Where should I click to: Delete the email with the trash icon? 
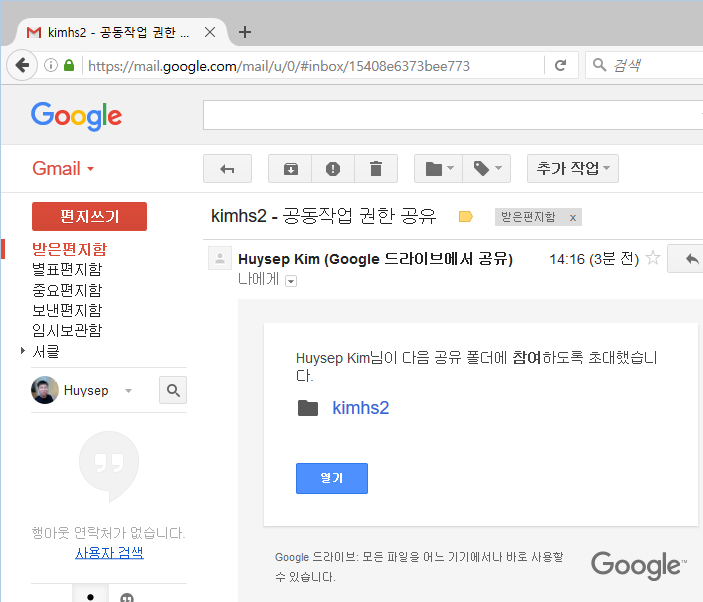coord(376,169)
